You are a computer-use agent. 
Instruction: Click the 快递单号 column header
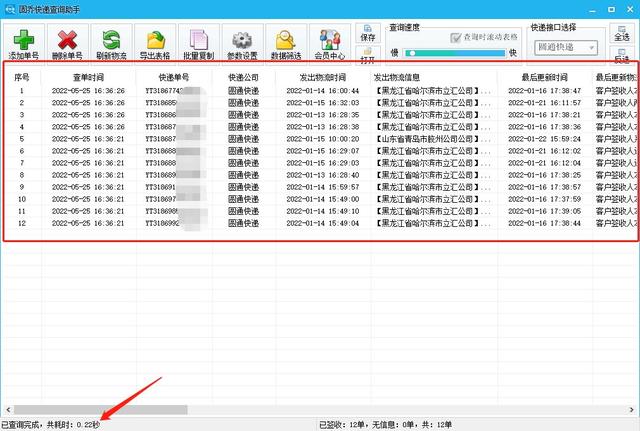click(x=173, y=77)
